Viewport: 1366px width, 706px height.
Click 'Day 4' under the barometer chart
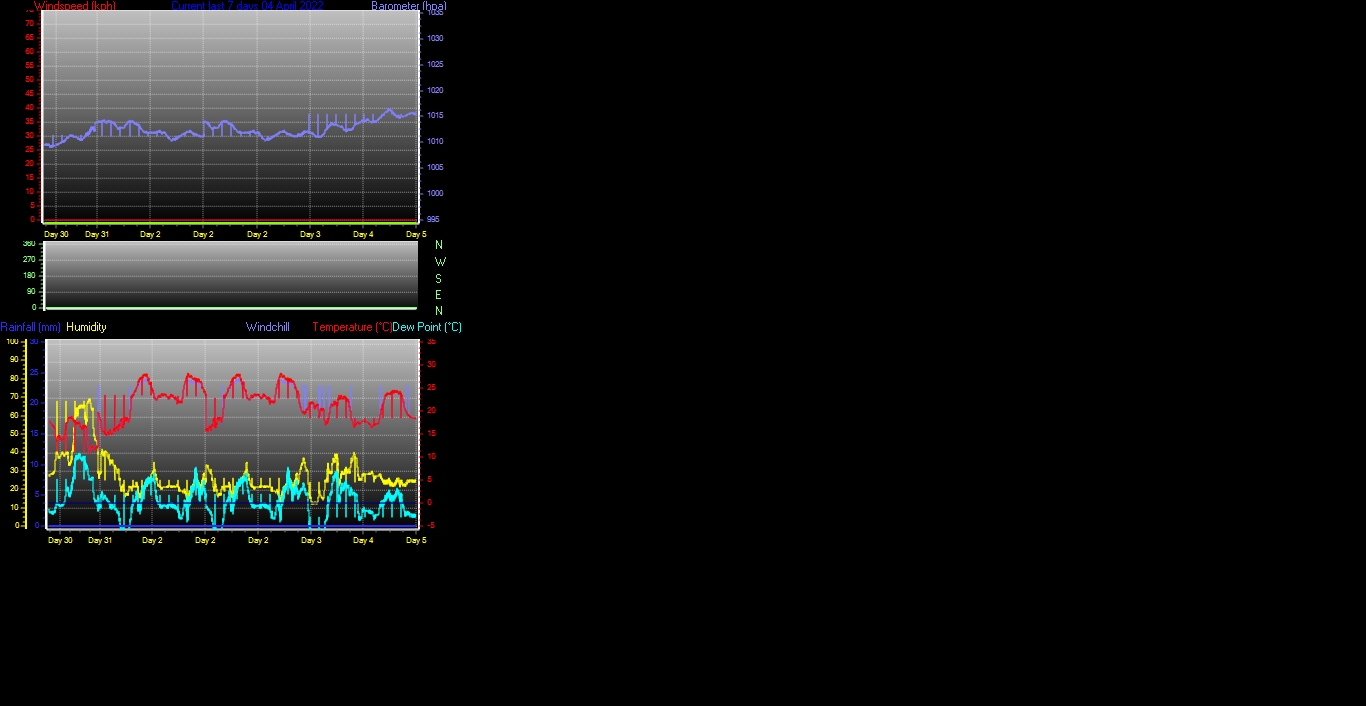tap(363, 234)
